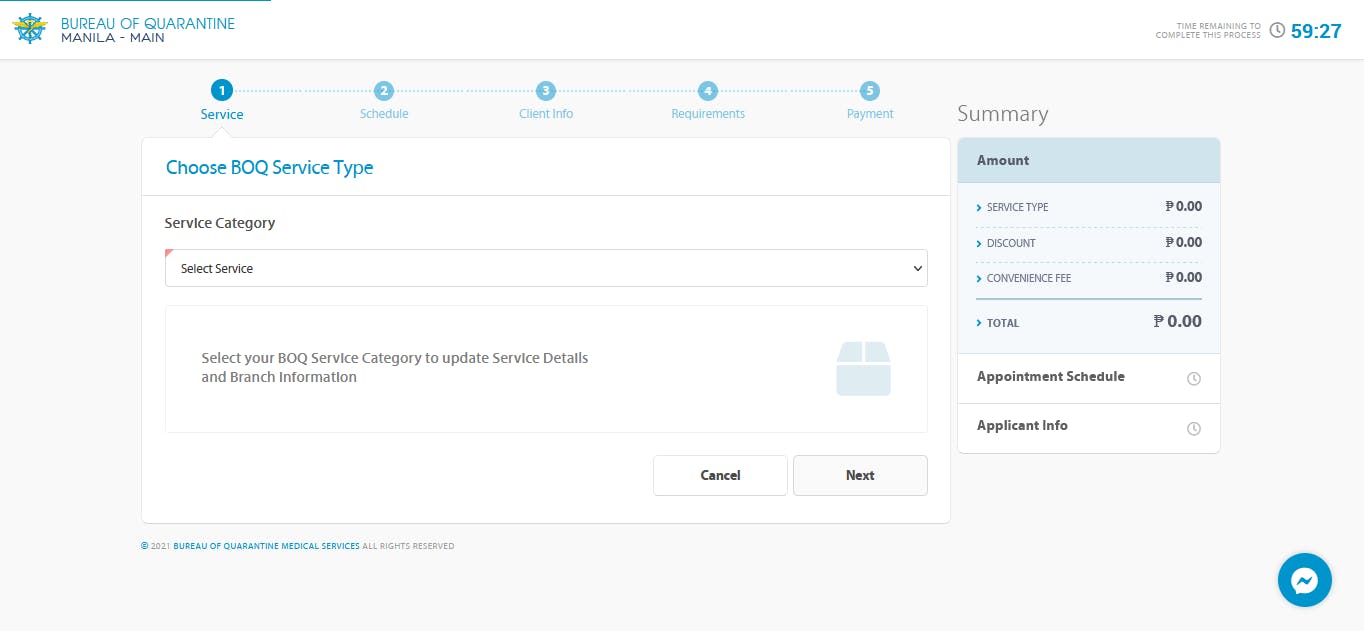Click Bureau of Quarantine Medical Services footer link
This screenshot has width=1364, height=631.
coord(266,546)
